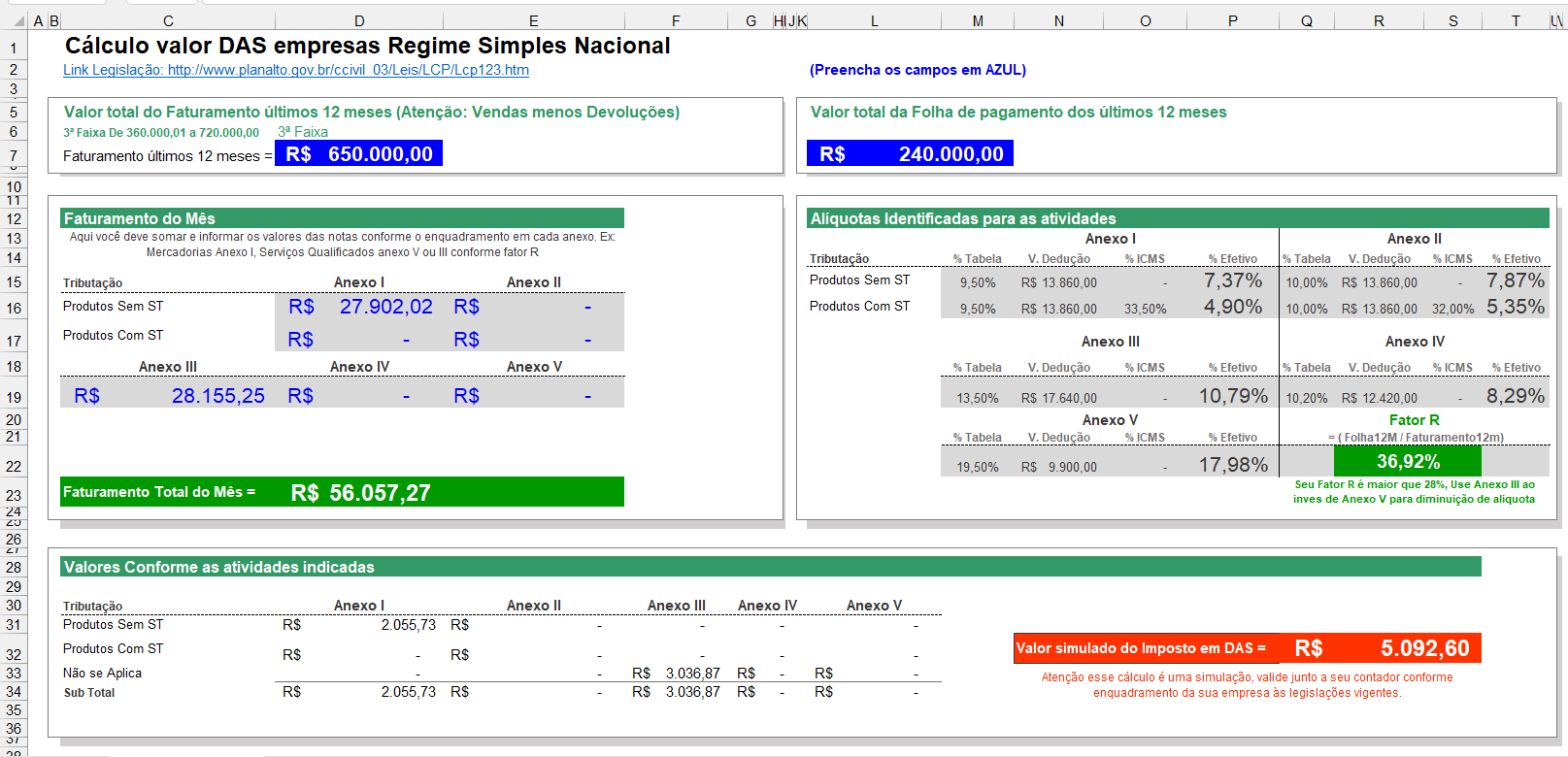1568x757 pixels.
Task: Select row header 32
Action: 14,654
